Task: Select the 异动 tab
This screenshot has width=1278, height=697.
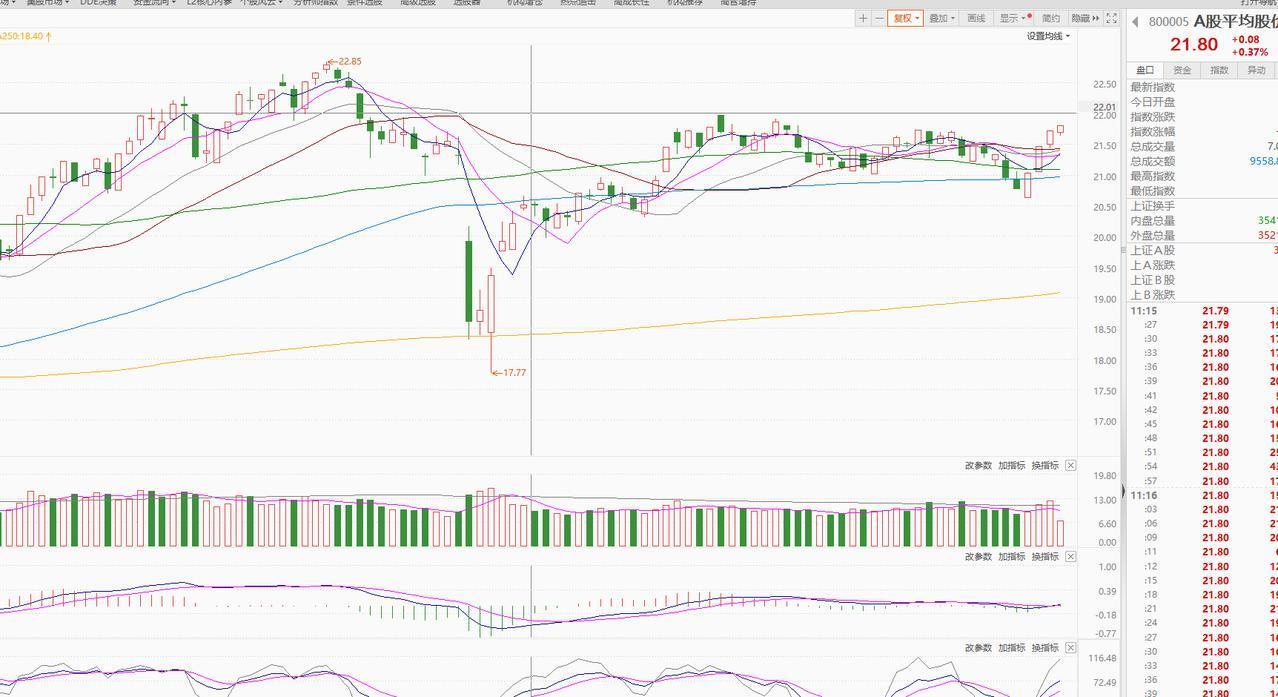Action: [1256, 70]
